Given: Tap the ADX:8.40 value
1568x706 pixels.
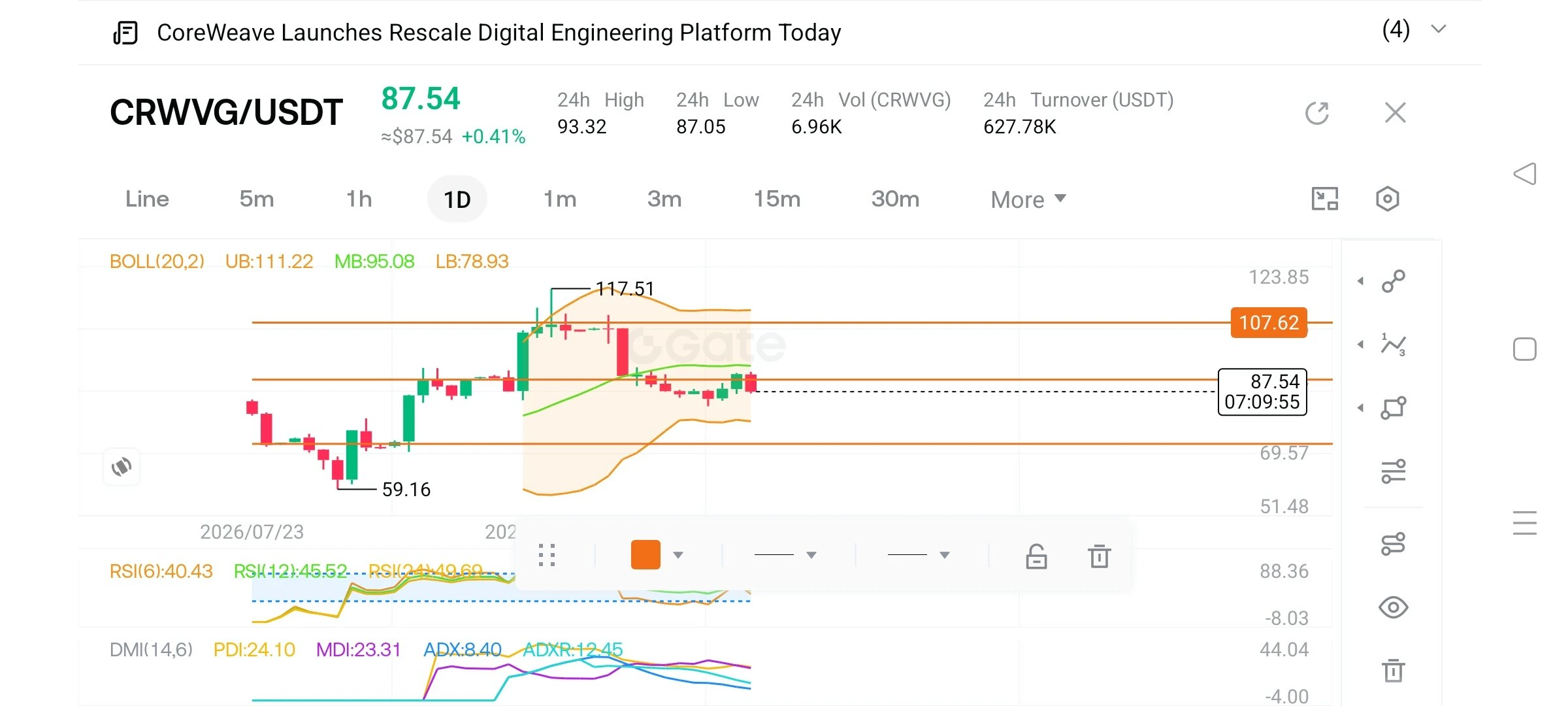Looking at the screenshot, I should (463, 650).
